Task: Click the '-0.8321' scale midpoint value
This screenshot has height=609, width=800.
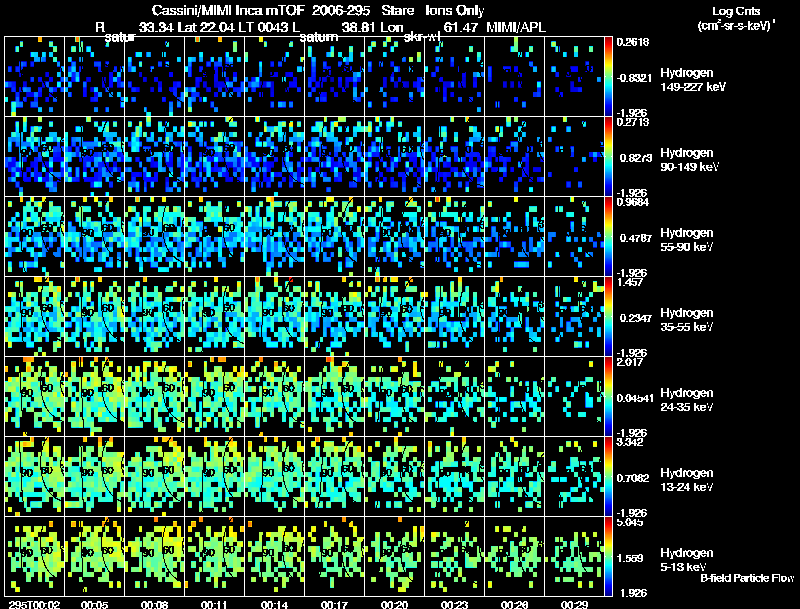Action: click(634, 78)
